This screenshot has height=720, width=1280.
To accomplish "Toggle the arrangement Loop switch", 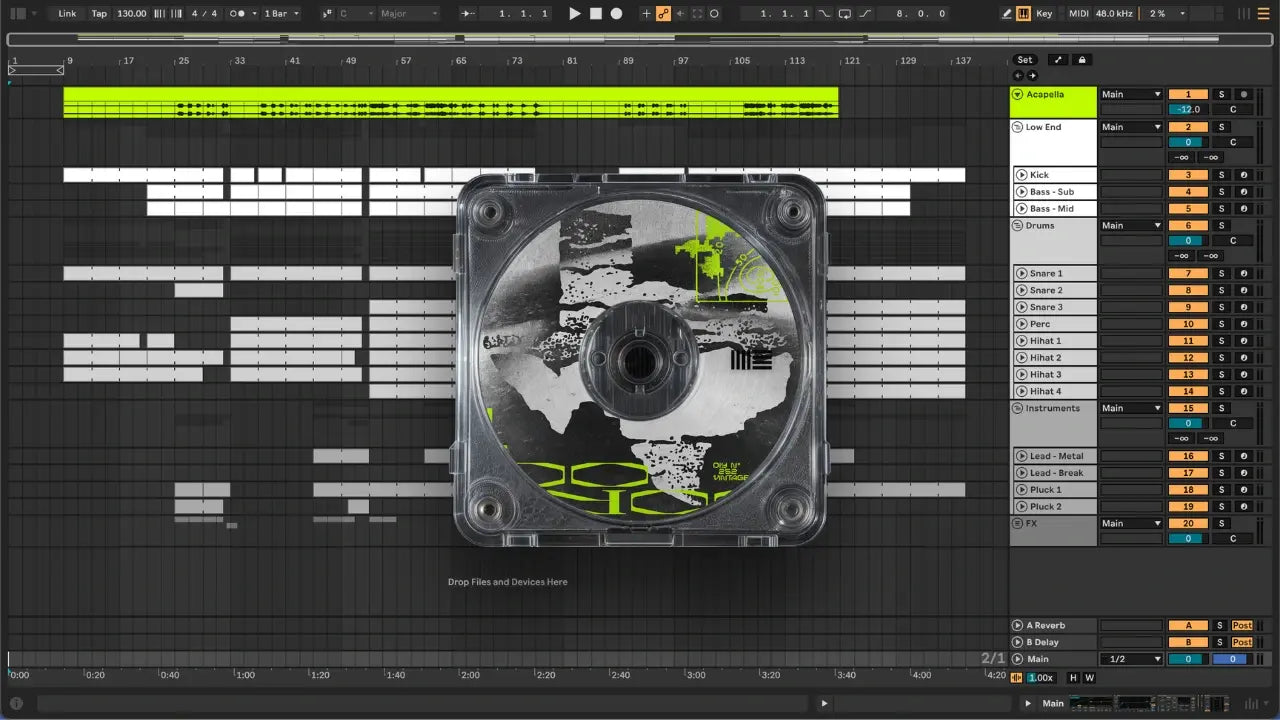I will pyautogui.click(x=845, y=14).
